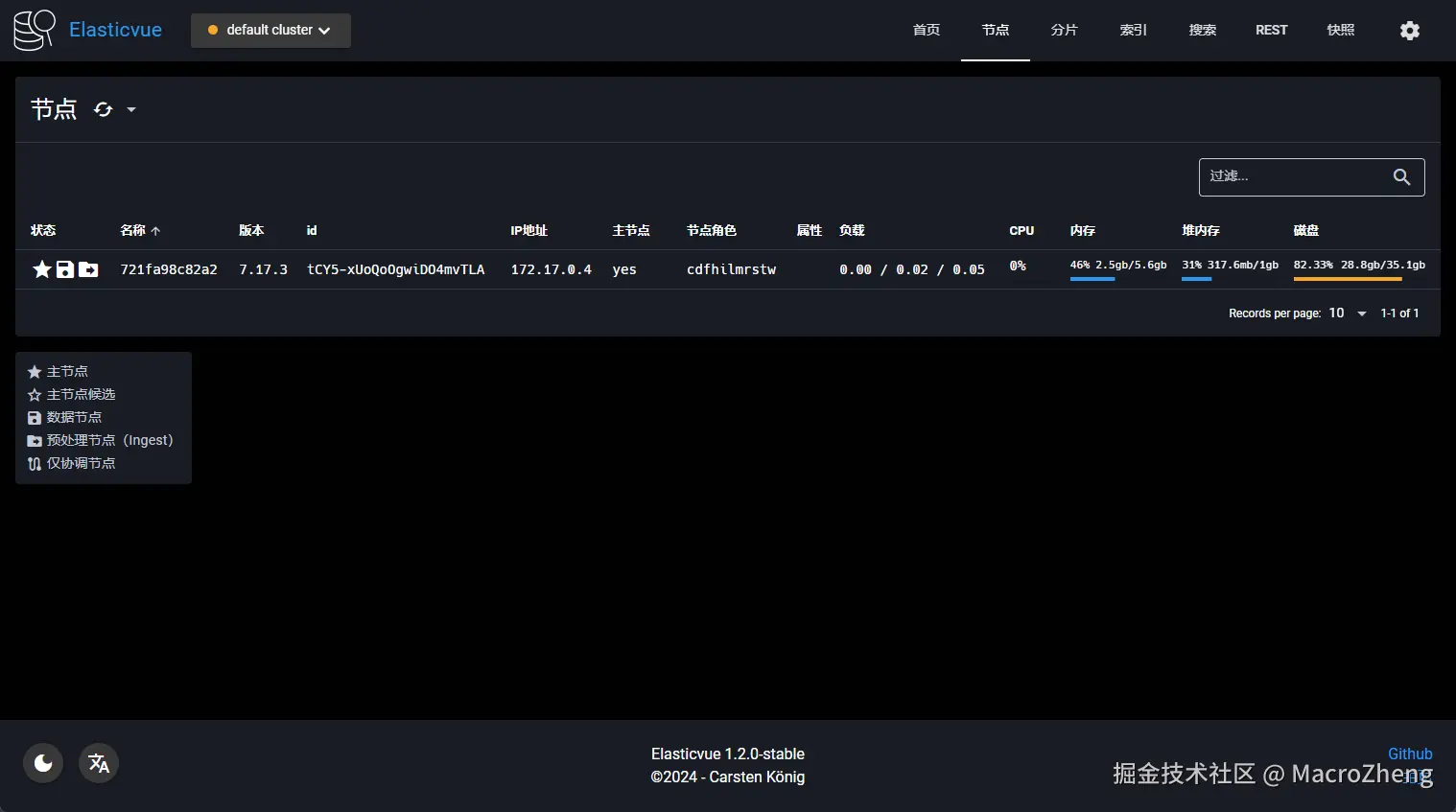The height and width of the screenshot is (812, 1456).
Task: Click the data node legend icon
Action: [35, 418]
